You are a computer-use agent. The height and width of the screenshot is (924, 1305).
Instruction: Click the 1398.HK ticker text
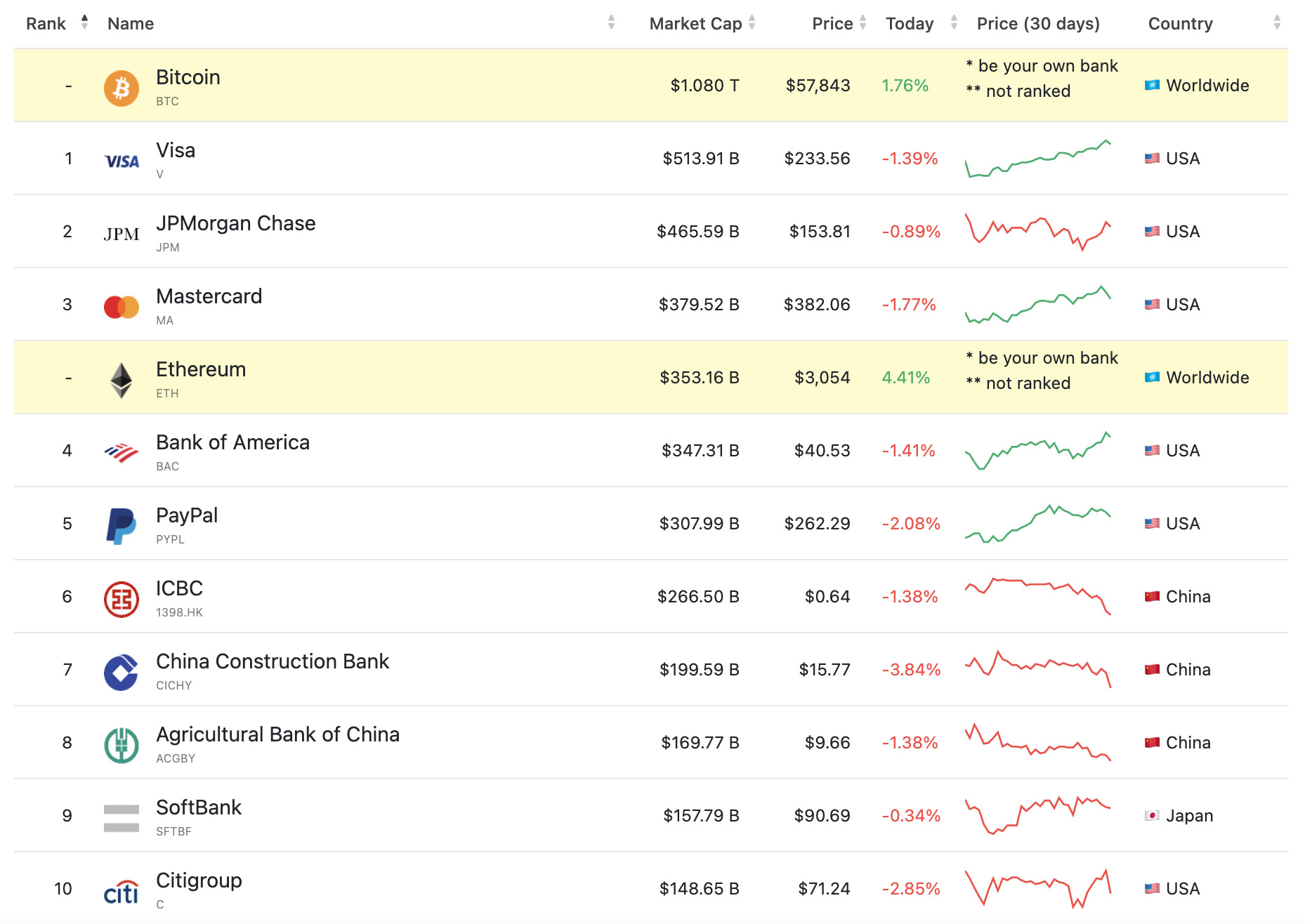(x=179, y=612)
